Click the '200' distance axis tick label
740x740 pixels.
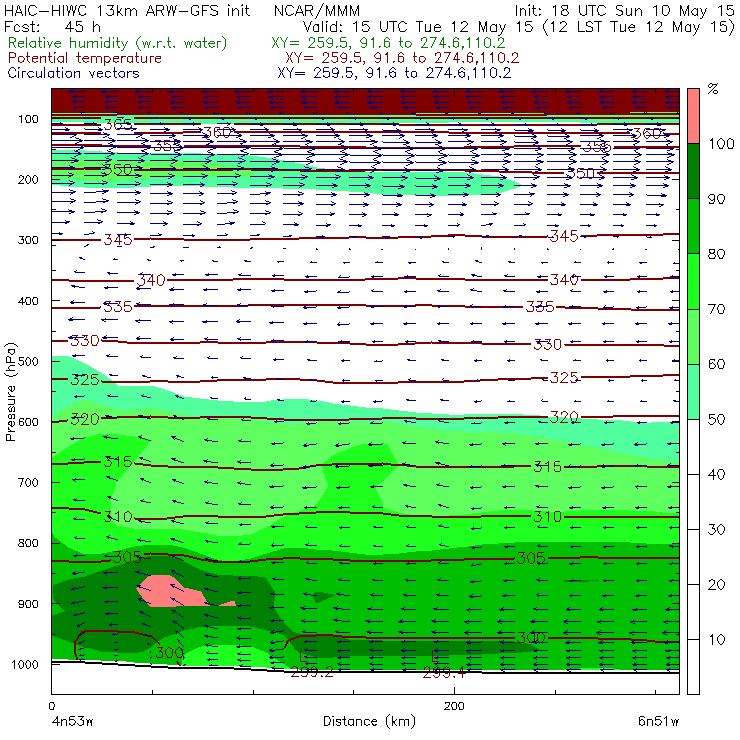click(x=454, y=706)
